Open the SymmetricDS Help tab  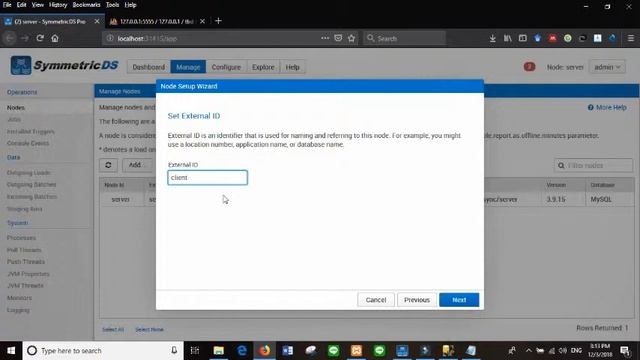click(292, 67)
